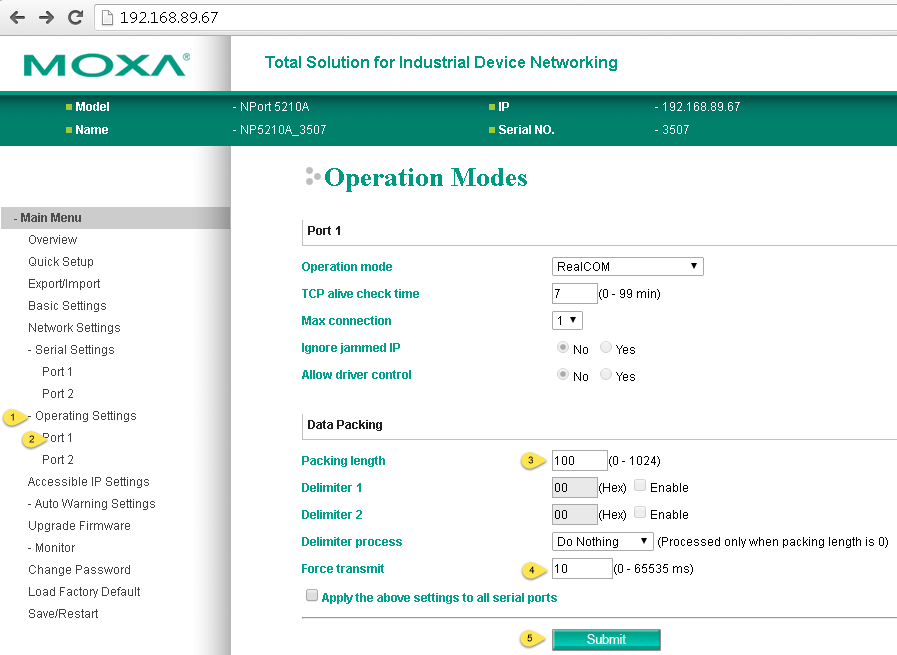Open the Save/Restart link
The height and width of the screenshot is (655, 897).
click(63, 614)
